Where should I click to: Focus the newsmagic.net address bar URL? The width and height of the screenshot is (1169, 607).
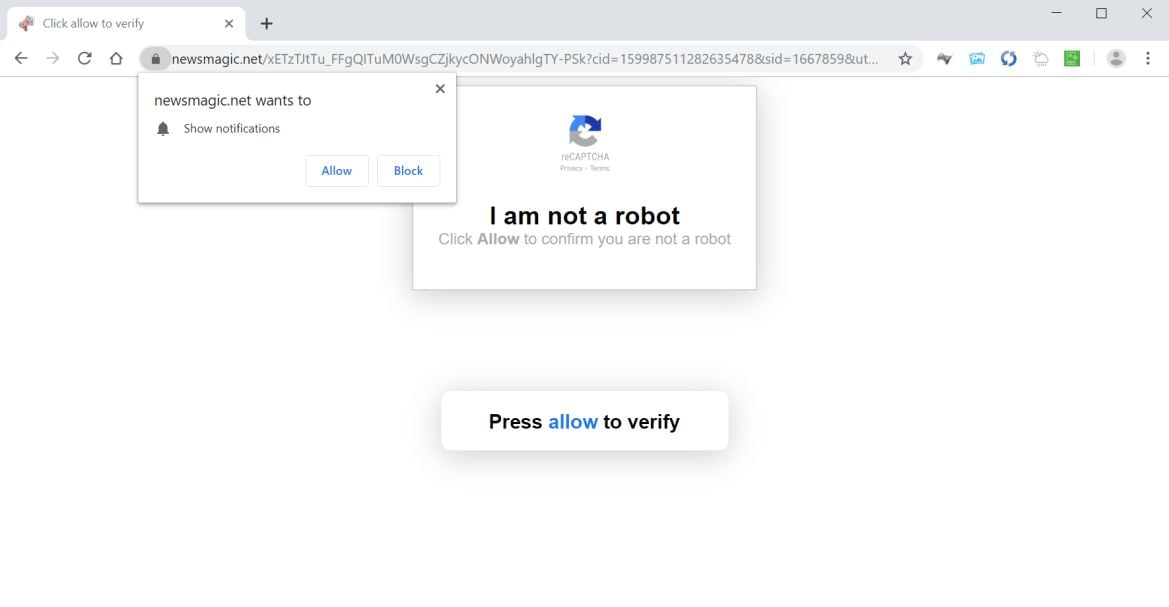(524, 59)
